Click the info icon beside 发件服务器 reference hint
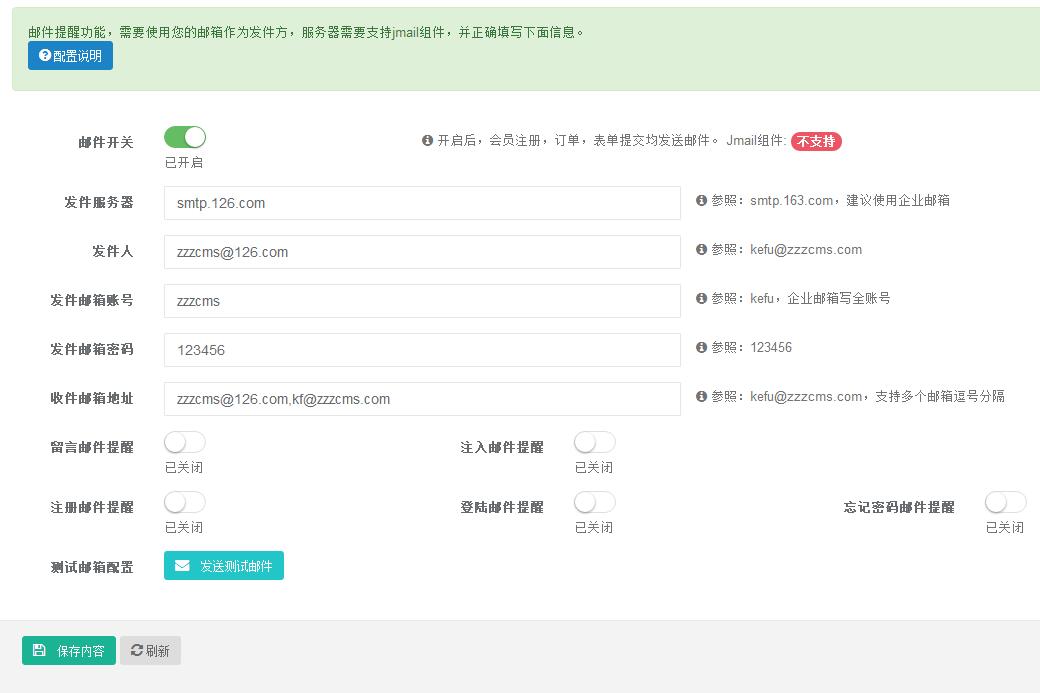The image size is (1040, 693). click(x=702, y=200)
